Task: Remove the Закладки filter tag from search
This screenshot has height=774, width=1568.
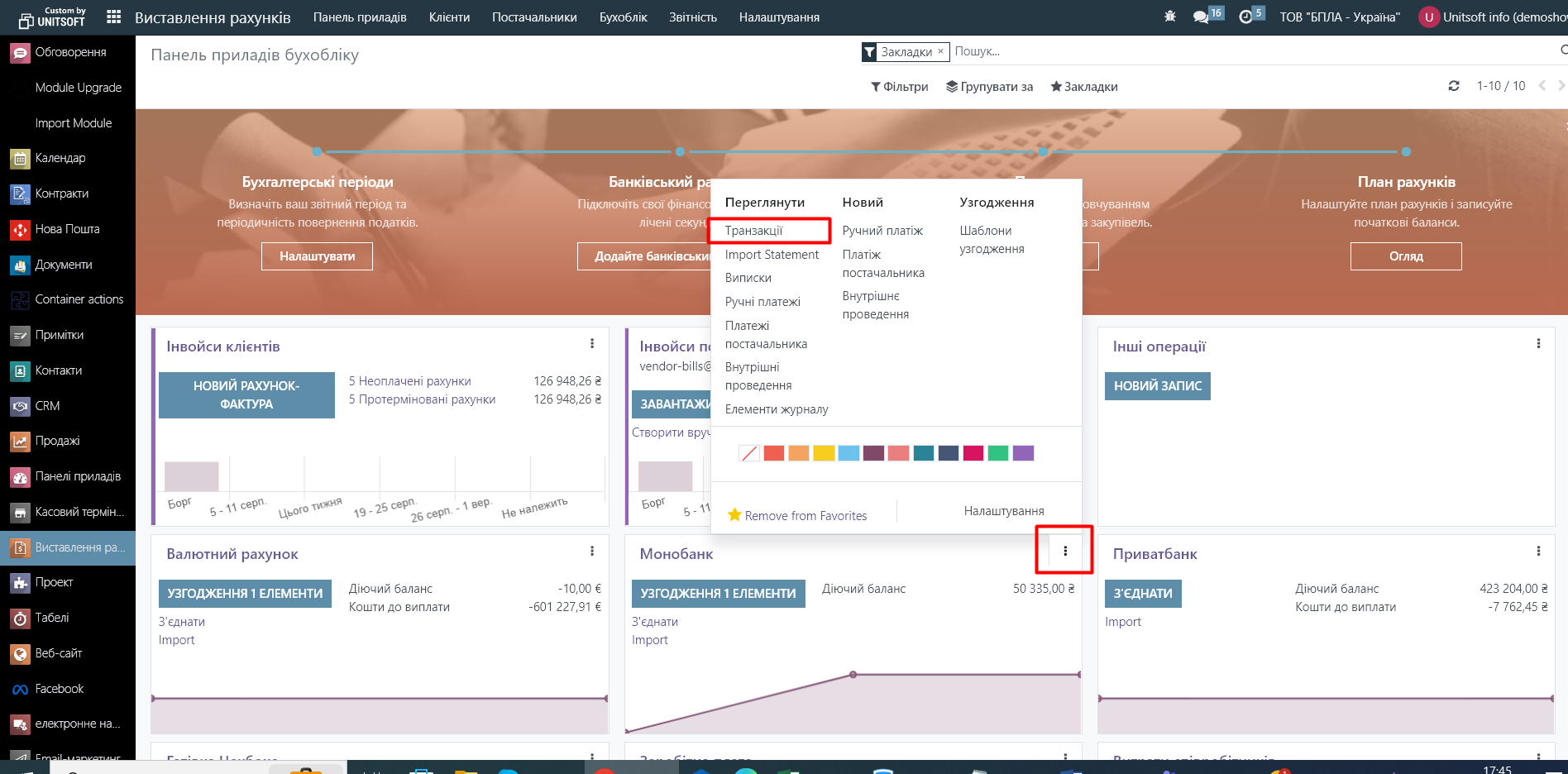Action: (x=940, y=51)
